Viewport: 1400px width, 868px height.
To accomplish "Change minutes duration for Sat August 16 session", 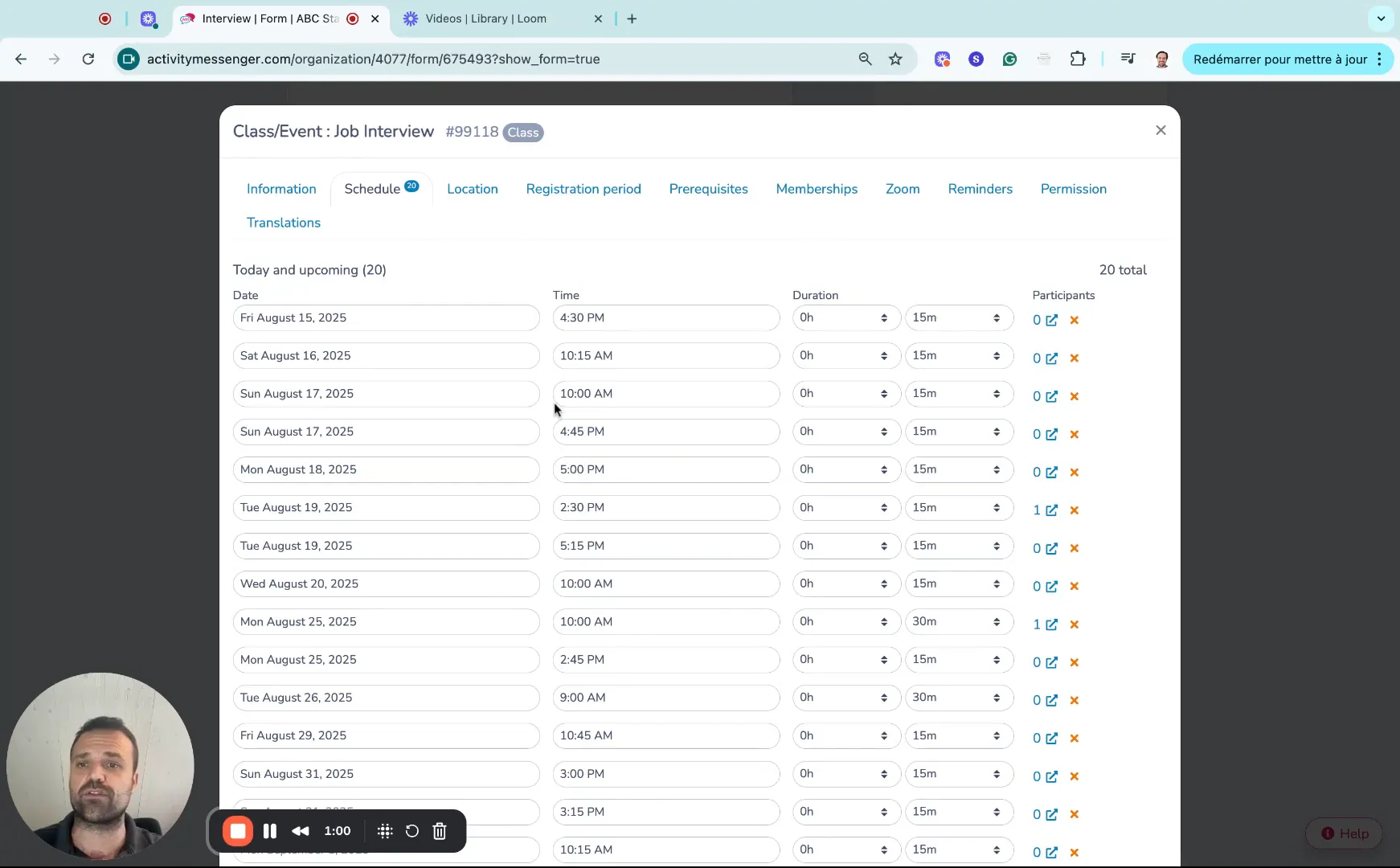I will (959, 355).
